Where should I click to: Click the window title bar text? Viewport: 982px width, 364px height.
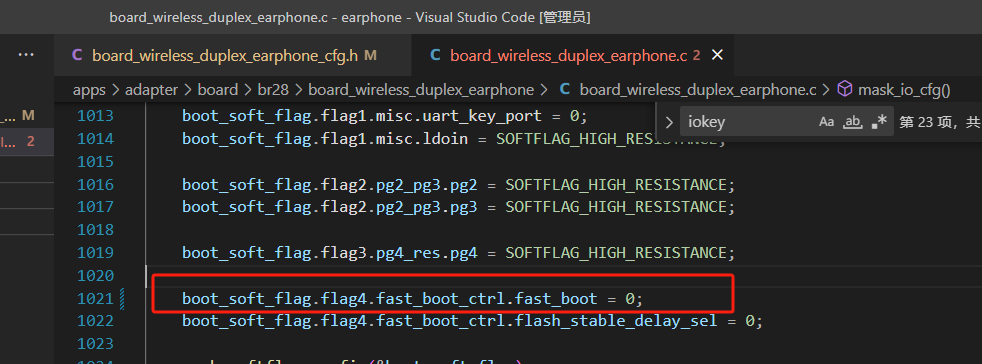pos(349,17)
